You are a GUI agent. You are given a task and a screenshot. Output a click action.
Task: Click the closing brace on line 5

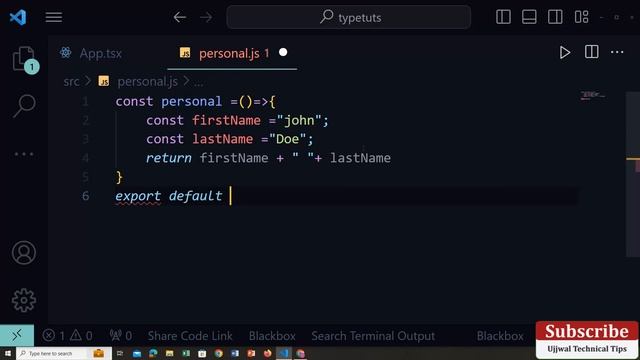click(x=119, y=177)
